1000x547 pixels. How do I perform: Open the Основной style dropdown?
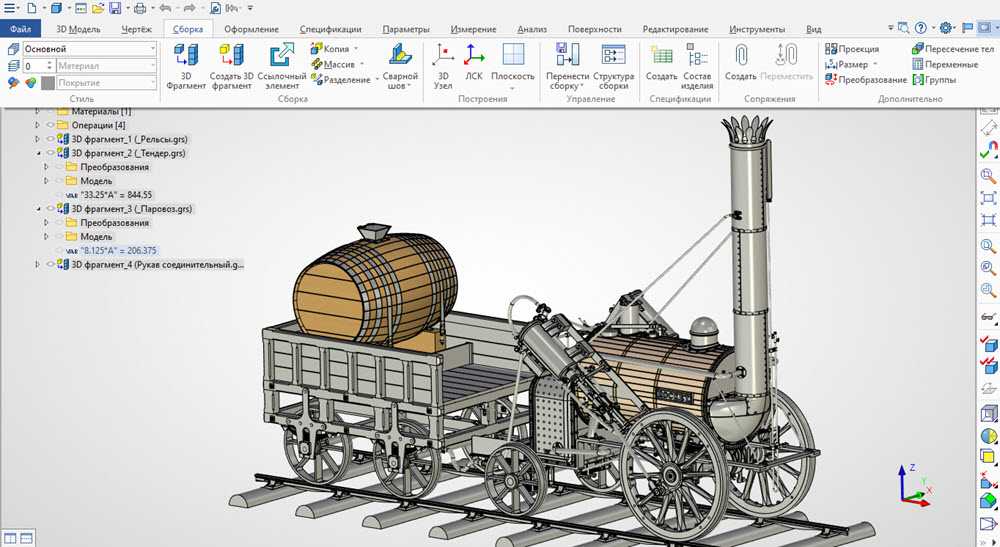[x=152, y=48]
